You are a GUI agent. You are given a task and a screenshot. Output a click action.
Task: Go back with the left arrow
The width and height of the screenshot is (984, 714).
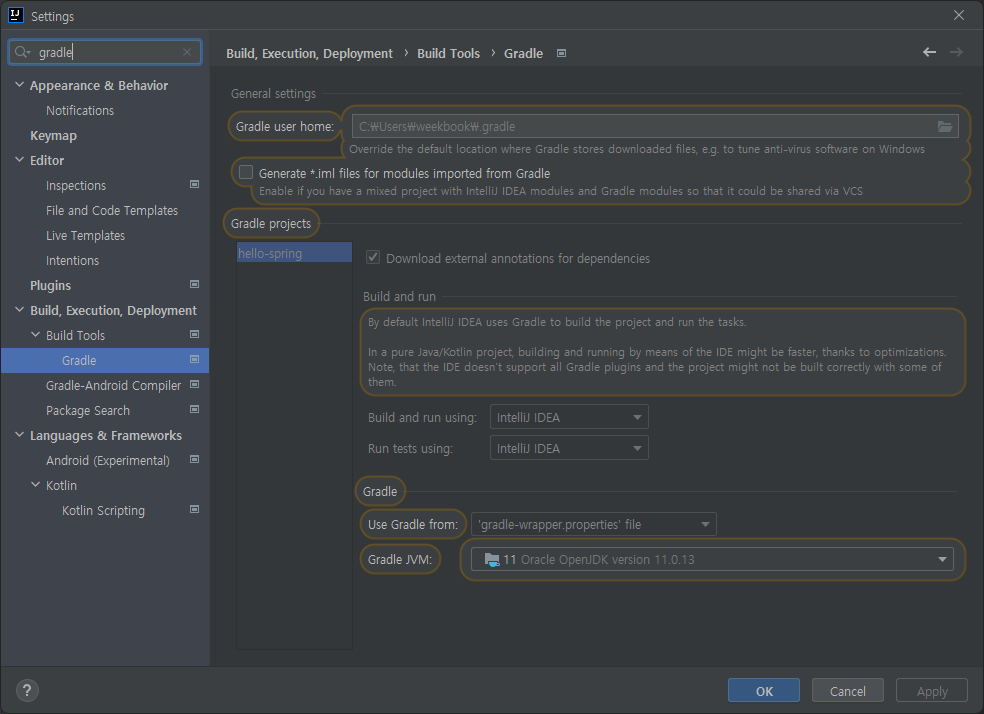click(929, 52)
